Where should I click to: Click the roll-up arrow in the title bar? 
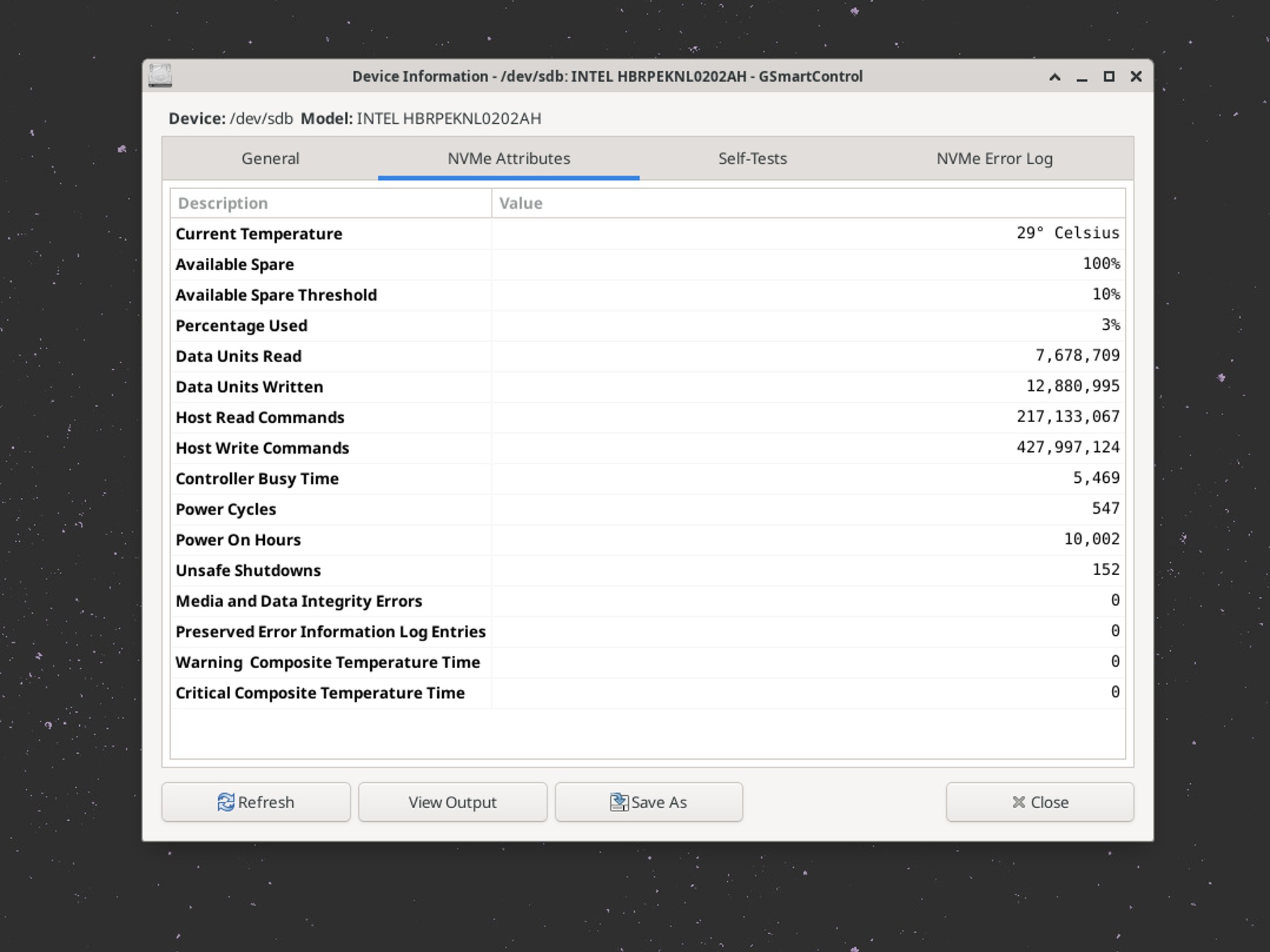pyautogui.click(x=1054, y=77)
